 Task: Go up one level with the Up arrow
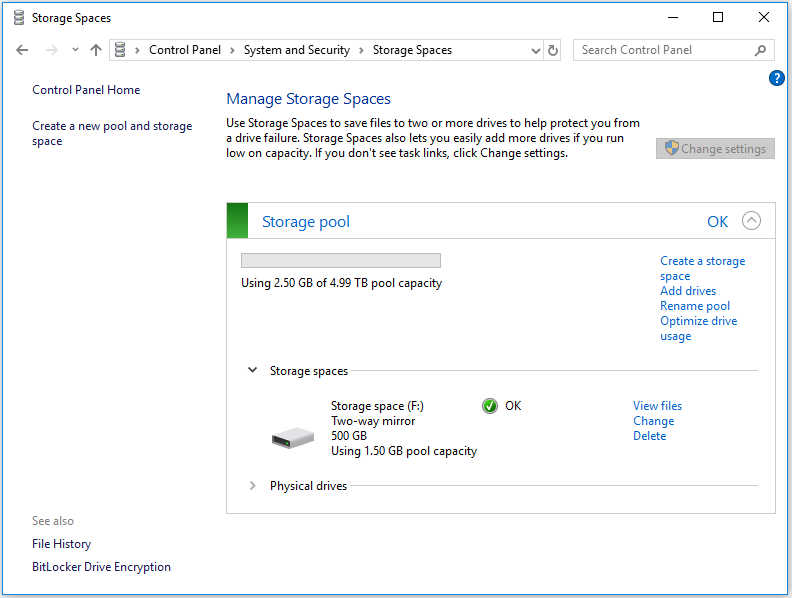[96, 49]
